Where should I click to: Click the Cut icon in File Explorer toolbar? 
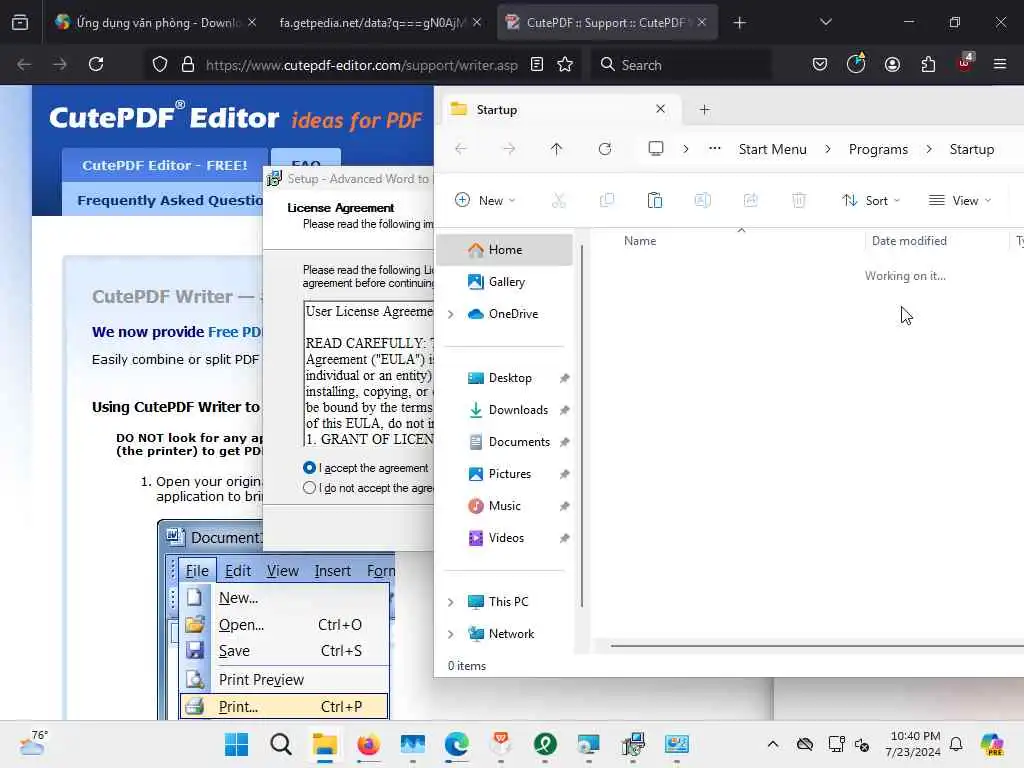point(558,200)
